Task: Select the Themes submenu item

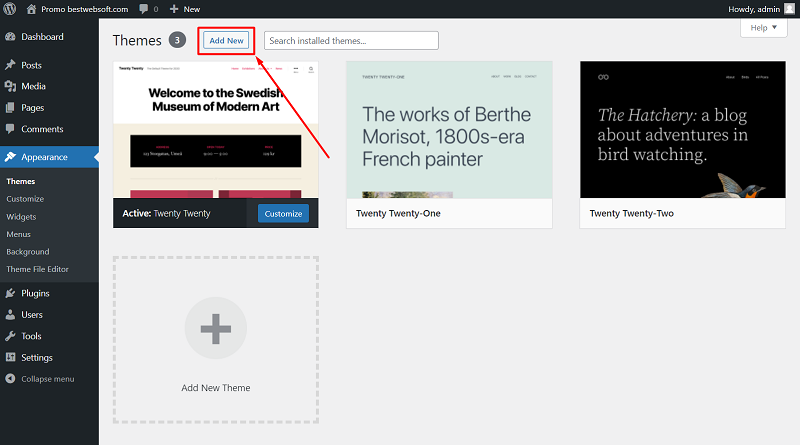Action: tap(21, 181)
